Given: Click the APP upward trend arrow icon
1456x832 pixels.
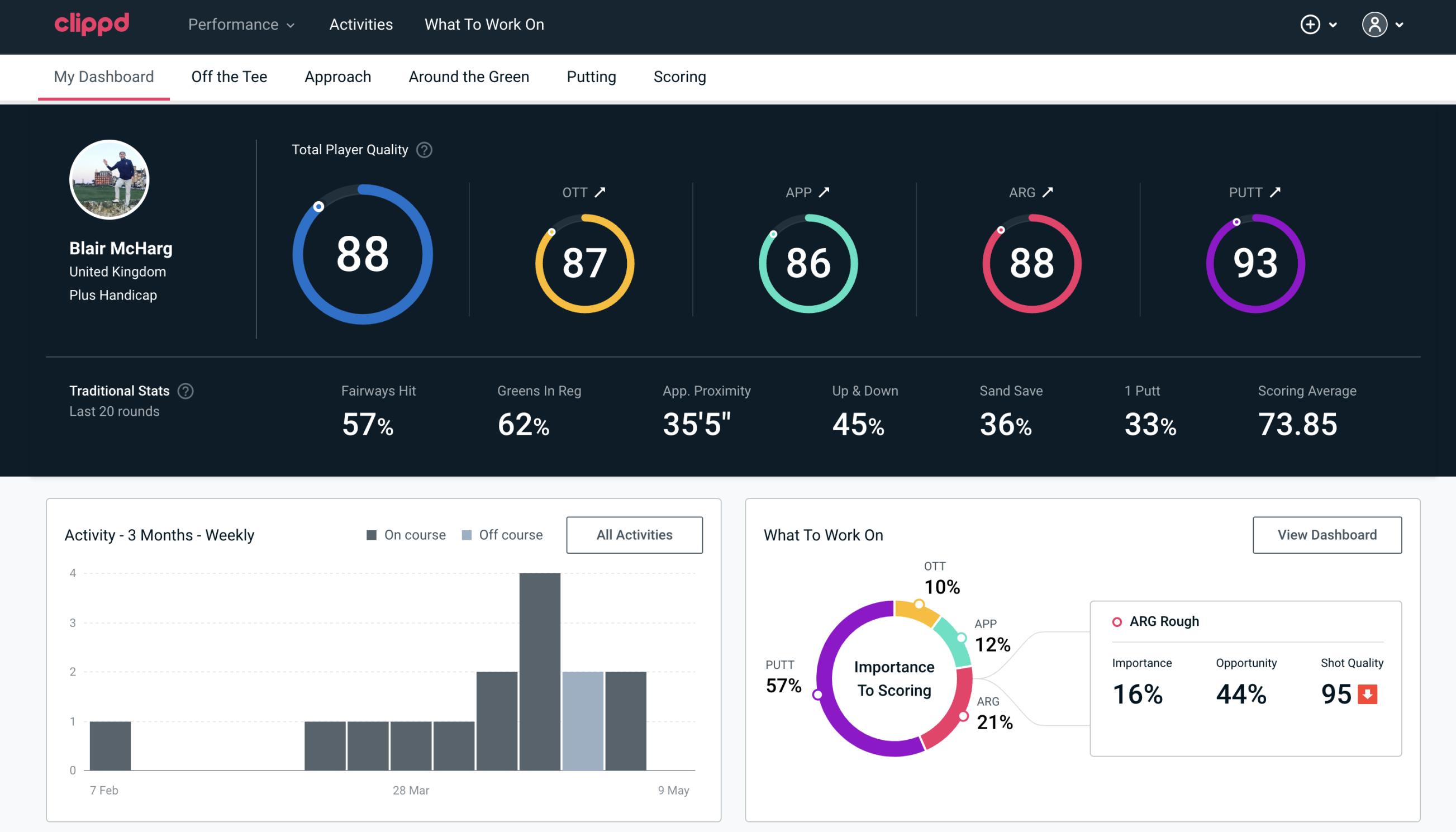Looking at the screenshot, I should pos(823,191).
